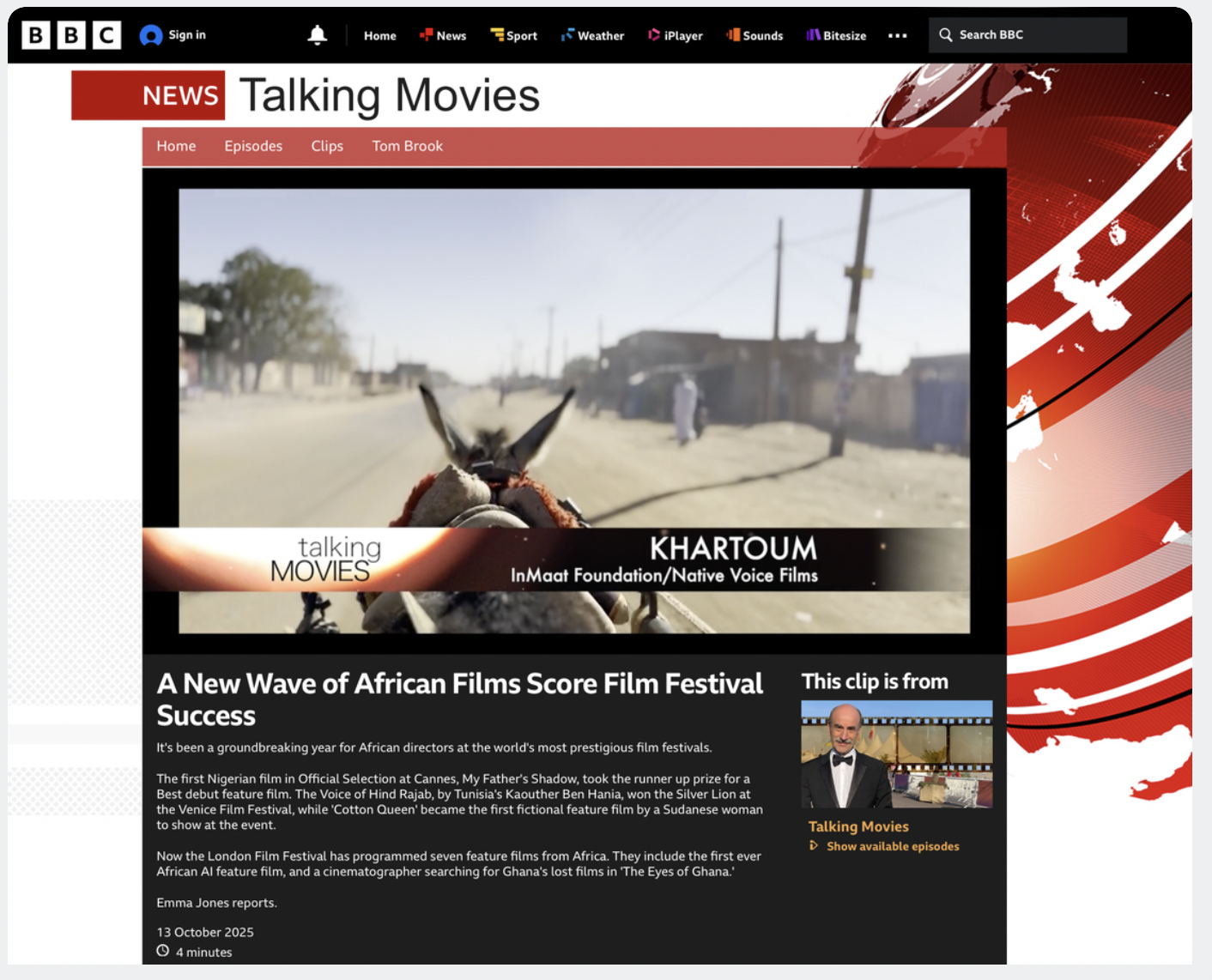Click the Search BBC input field
This screenshot has width=1212, height=980.
tap(1027, 35)
